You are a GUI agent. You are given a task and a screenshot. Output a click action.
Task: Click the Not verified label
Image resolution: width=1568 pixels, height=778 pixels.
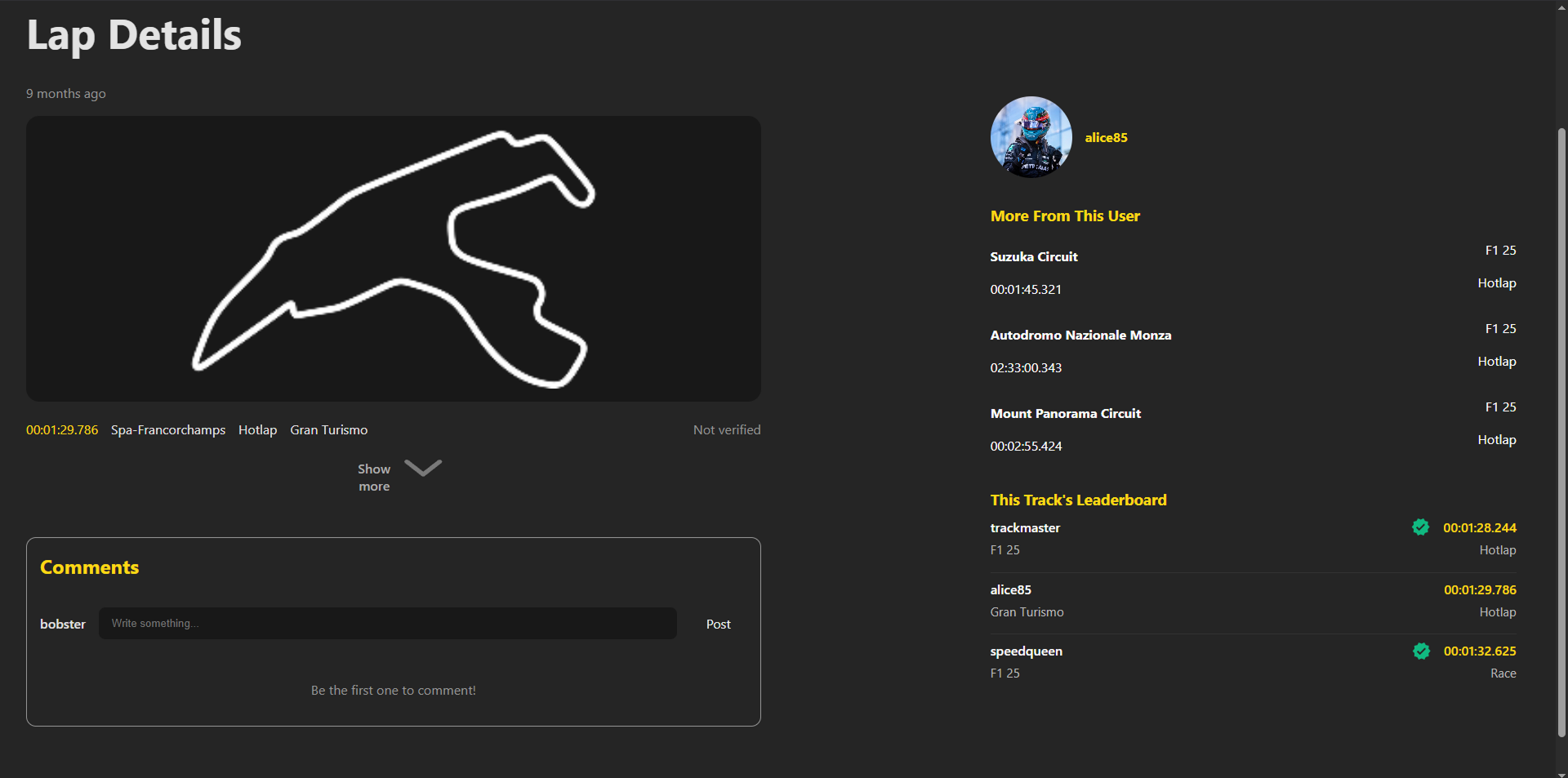[726, 429]
